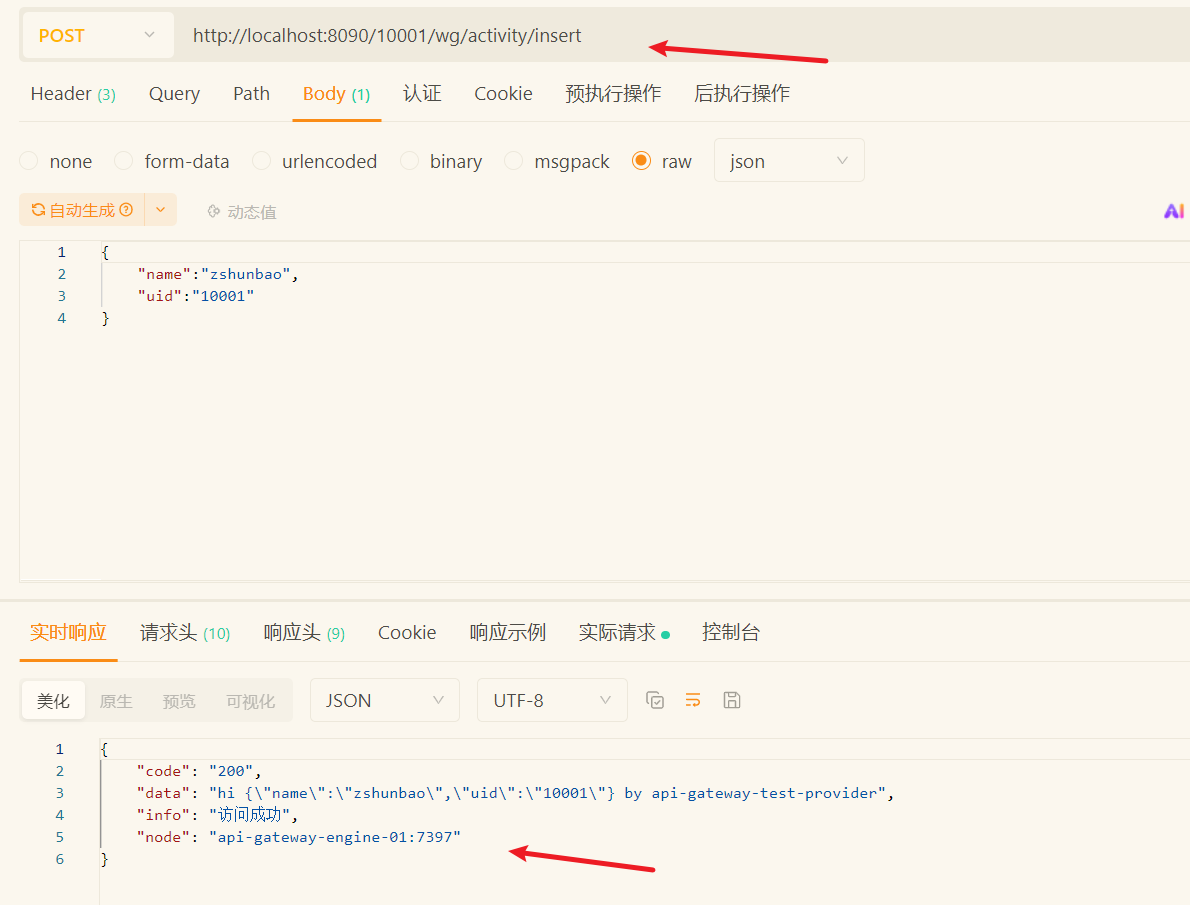Viewport: 1190px width, 905px height.
Task: Open the POST method dropdown
Action: click(97, 35)
